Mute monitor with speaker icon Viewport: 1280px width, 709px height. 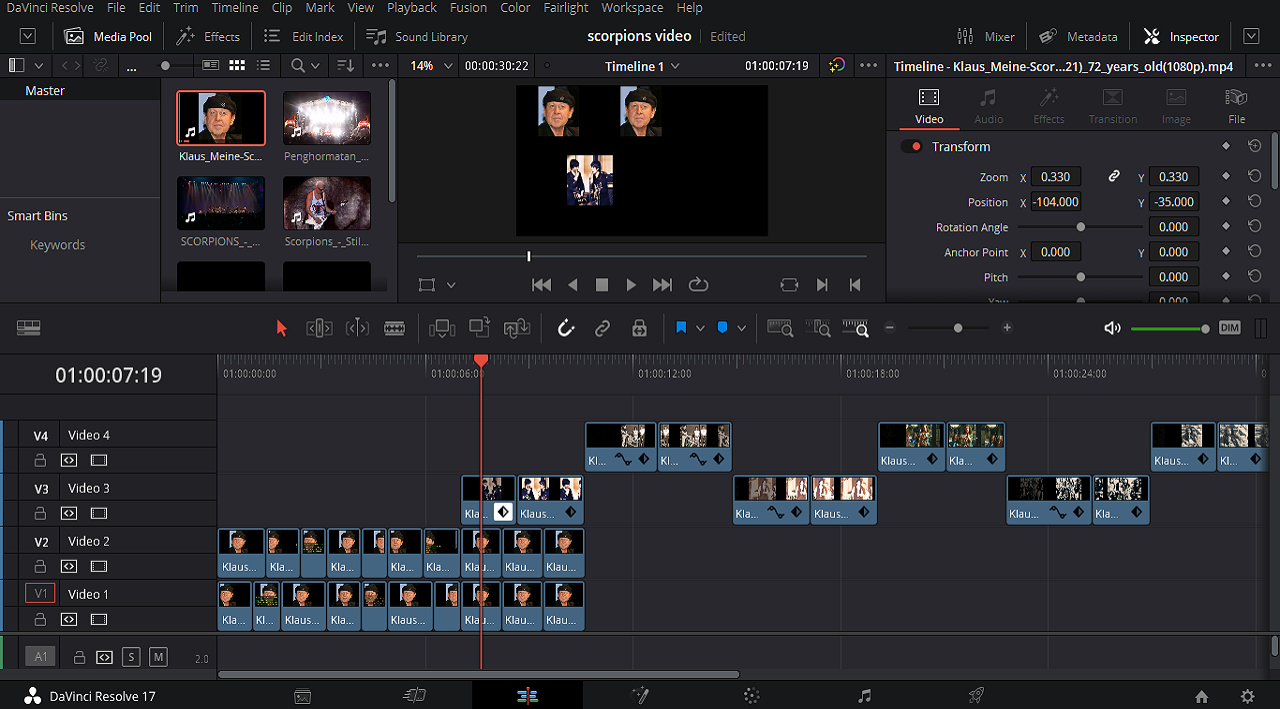point(1112,328)
